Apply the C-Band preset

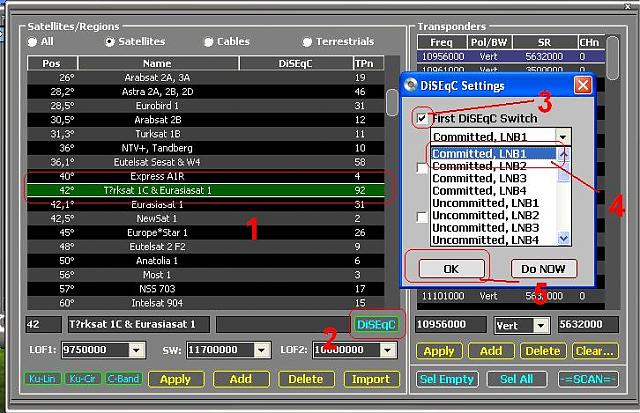point(123,379)
